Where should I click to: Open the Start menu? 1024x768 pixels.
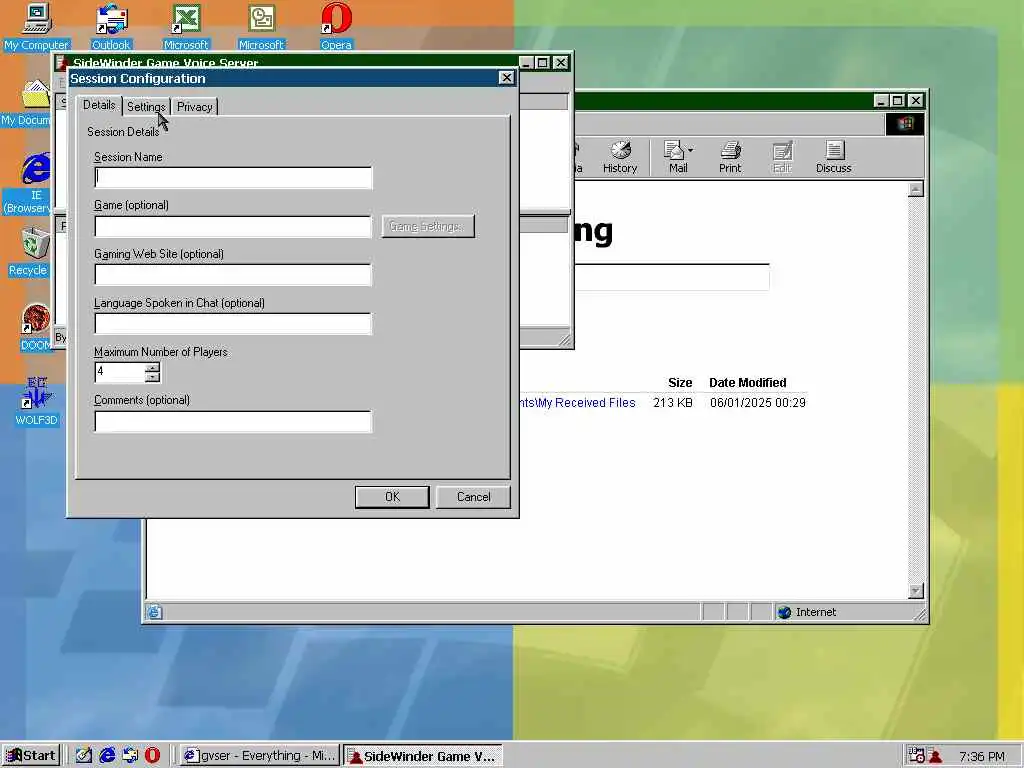coord(31,756)
